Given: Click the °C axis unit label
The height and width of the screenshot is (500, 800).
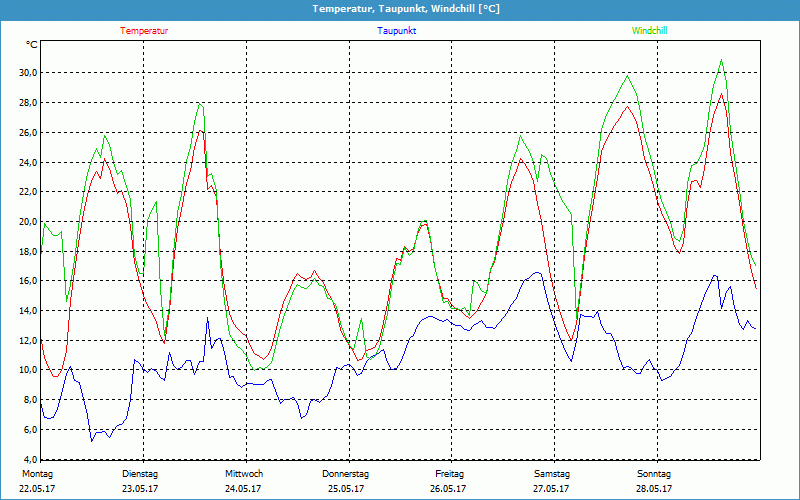Looking at the screenshot, I should point(32,45).
